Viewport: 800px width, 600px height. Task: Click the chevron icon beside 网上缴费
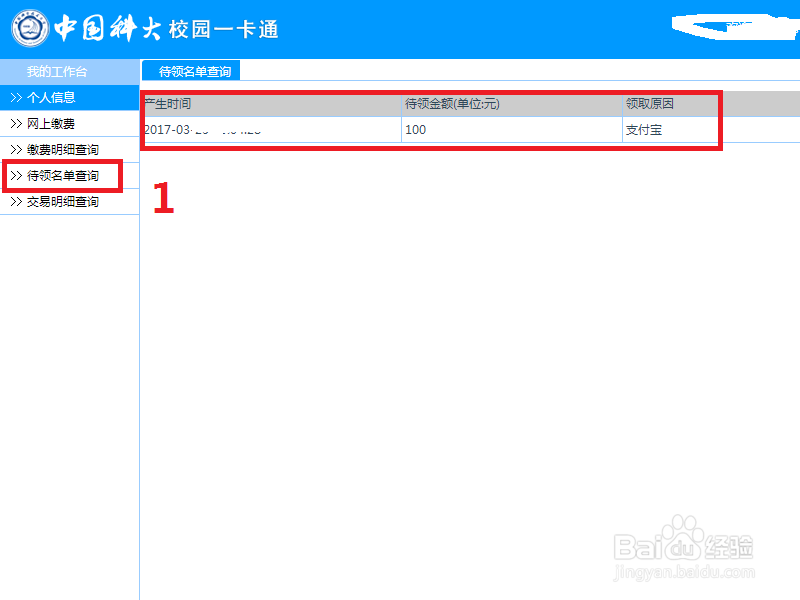point(16,123)
